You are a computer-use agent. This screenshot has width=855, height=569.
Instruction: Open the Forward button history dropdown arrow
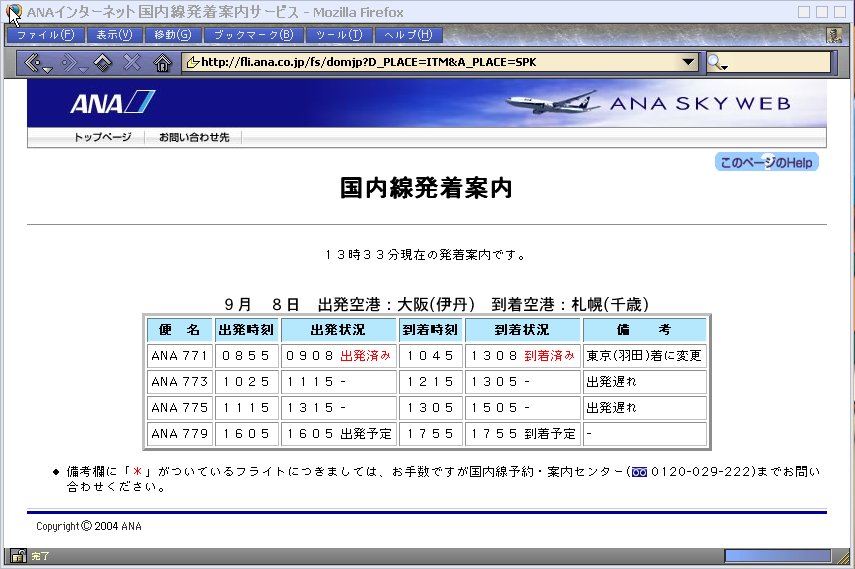pos(84,68)
